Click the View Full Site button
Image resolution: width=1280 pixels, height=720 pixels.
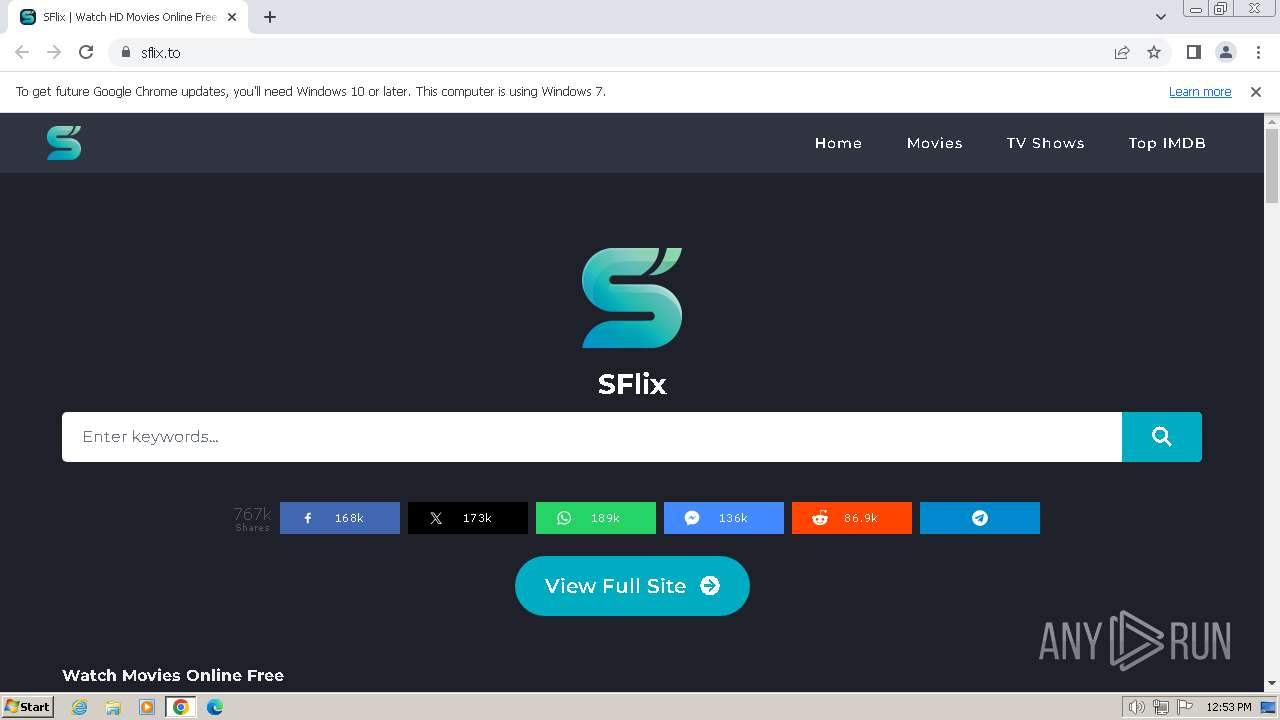(x=632, y=586)
